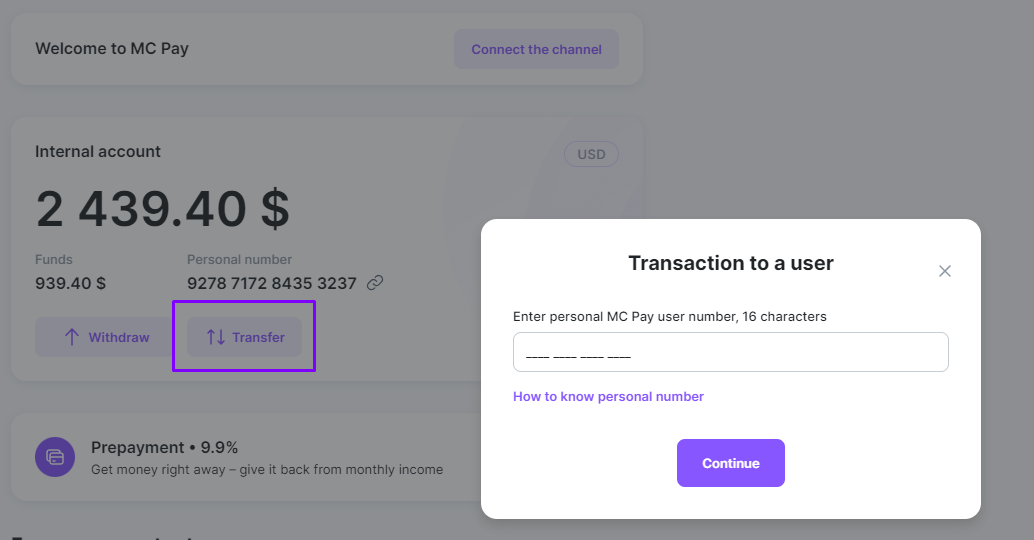The width and height of the screenshot is (1034, 540).
Task: Click the Transfer button
Action: click(x=244, y=337)
